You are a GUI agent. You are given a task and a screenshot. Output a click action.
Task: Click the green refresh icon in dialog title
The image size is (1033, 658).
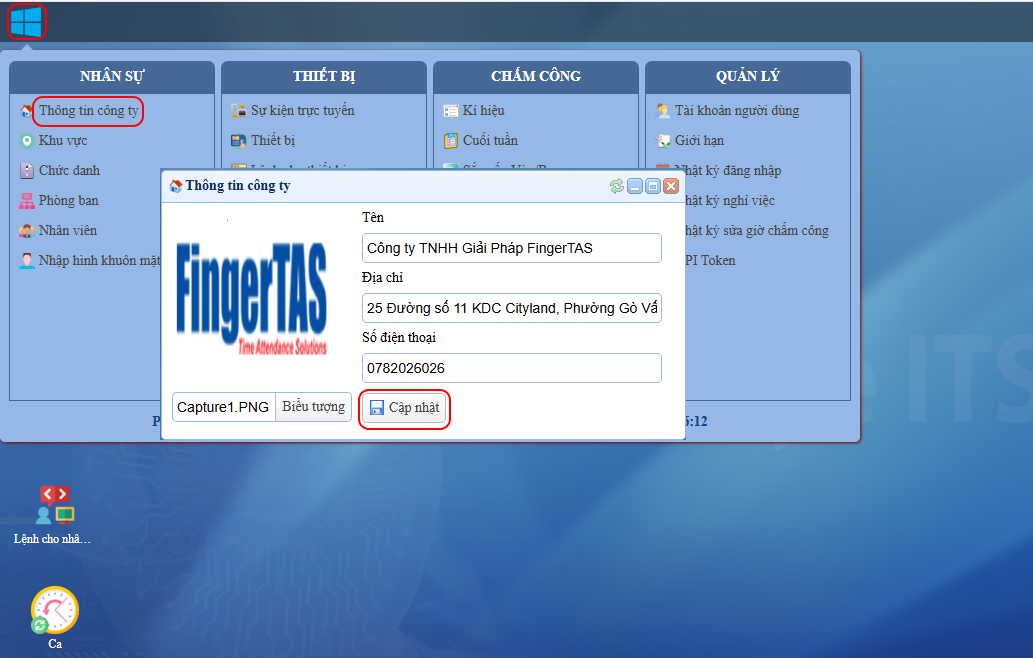617,186
